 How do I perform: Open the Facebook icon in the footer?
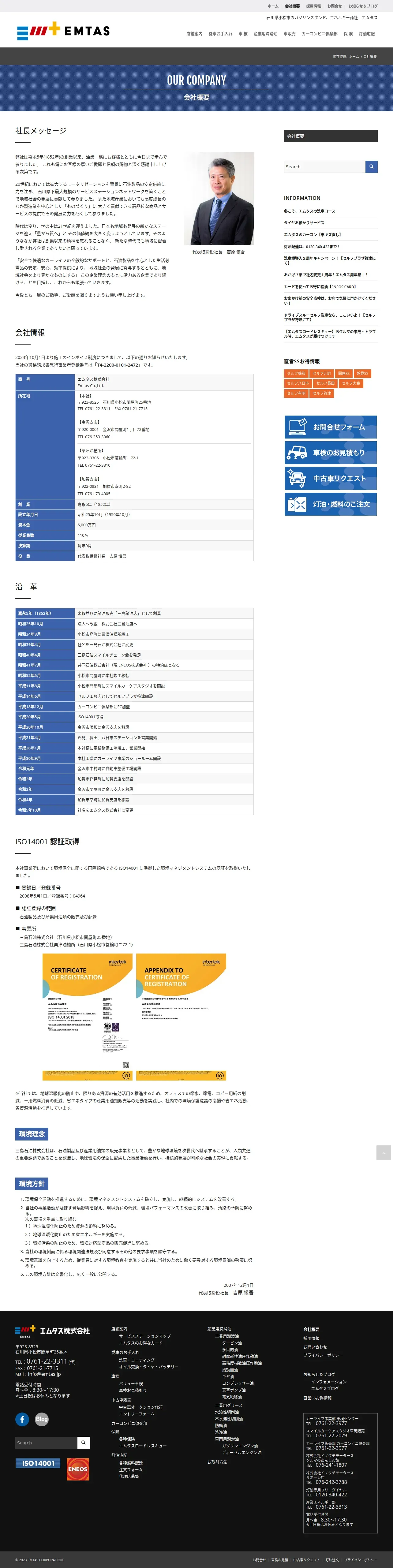pyautogui.click(x=22, y=1419)
